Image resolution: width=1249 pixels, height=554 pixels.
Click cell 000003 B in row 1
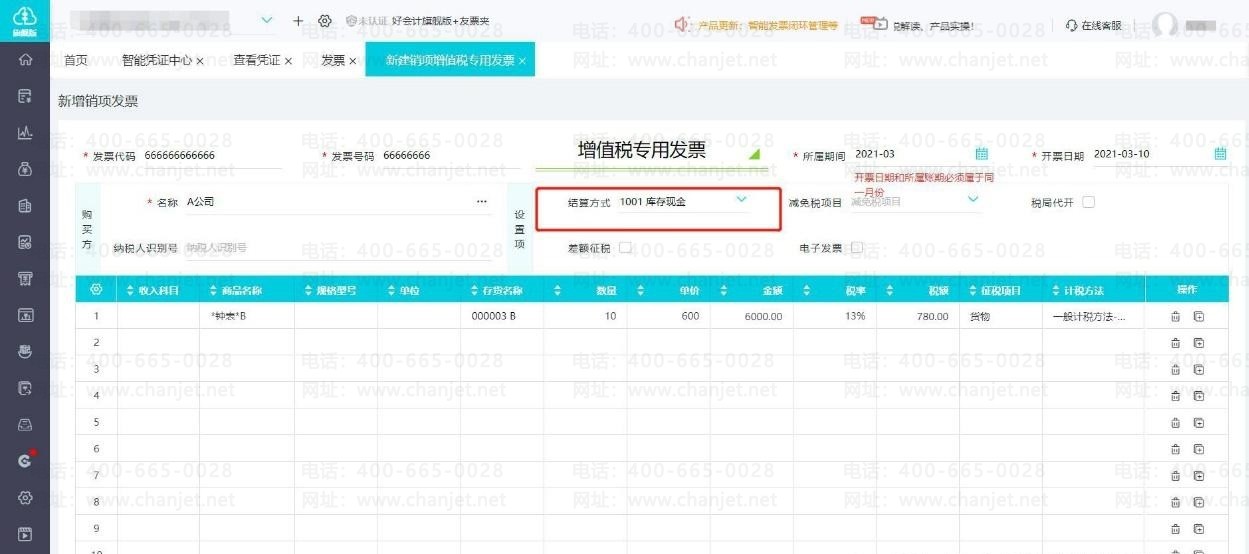(x=502, y=317)
